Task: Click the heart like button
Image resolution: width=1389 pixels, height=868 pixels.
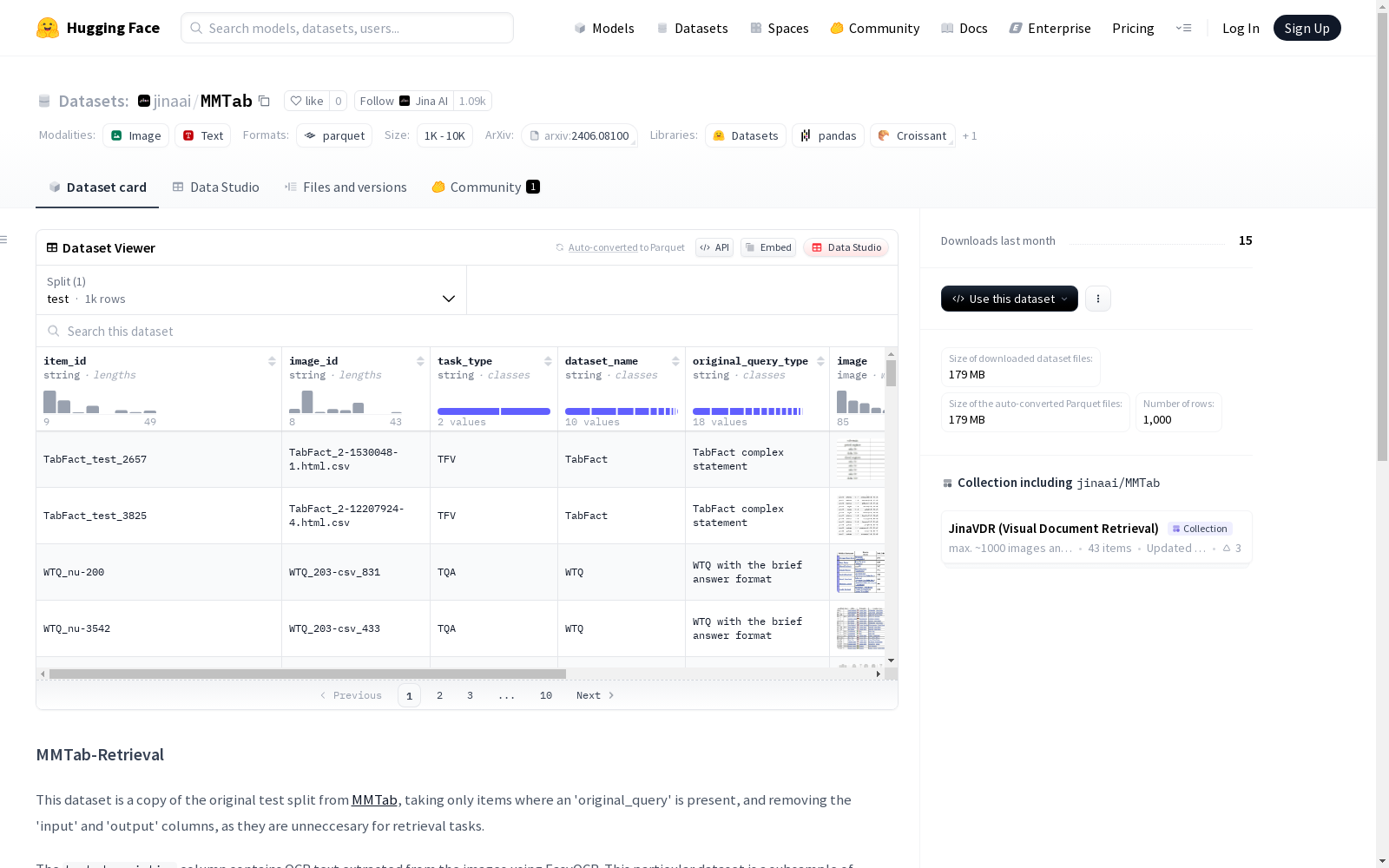Action: click(306, 101)
